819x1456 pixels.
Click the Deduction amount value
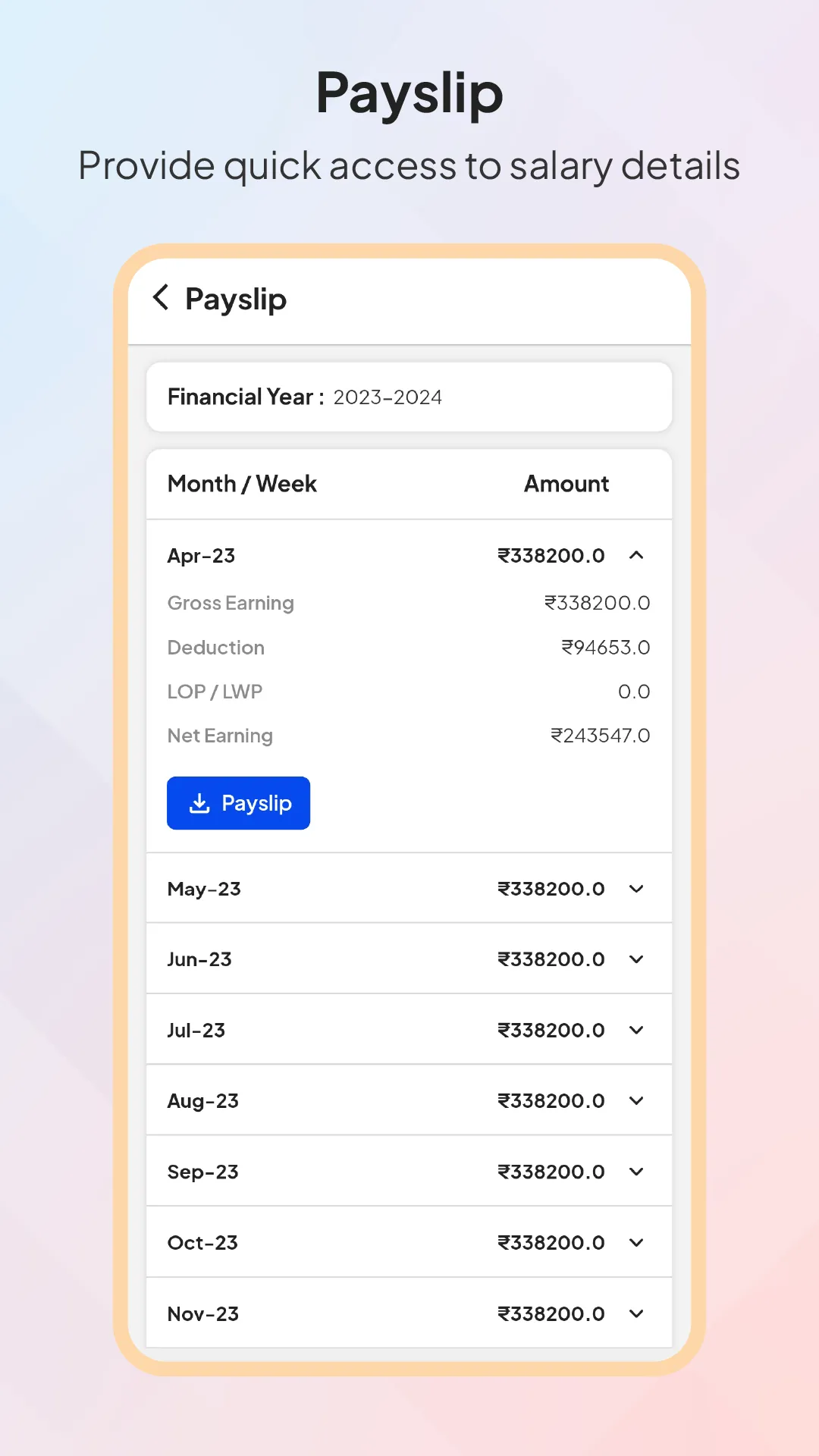604,647
